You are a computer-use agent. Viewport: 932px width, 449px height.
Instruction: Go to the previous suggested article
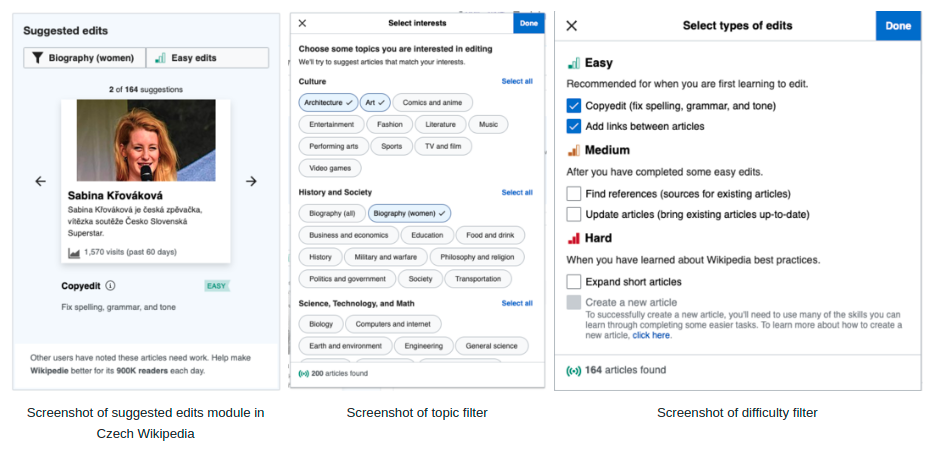coord(40,181)
